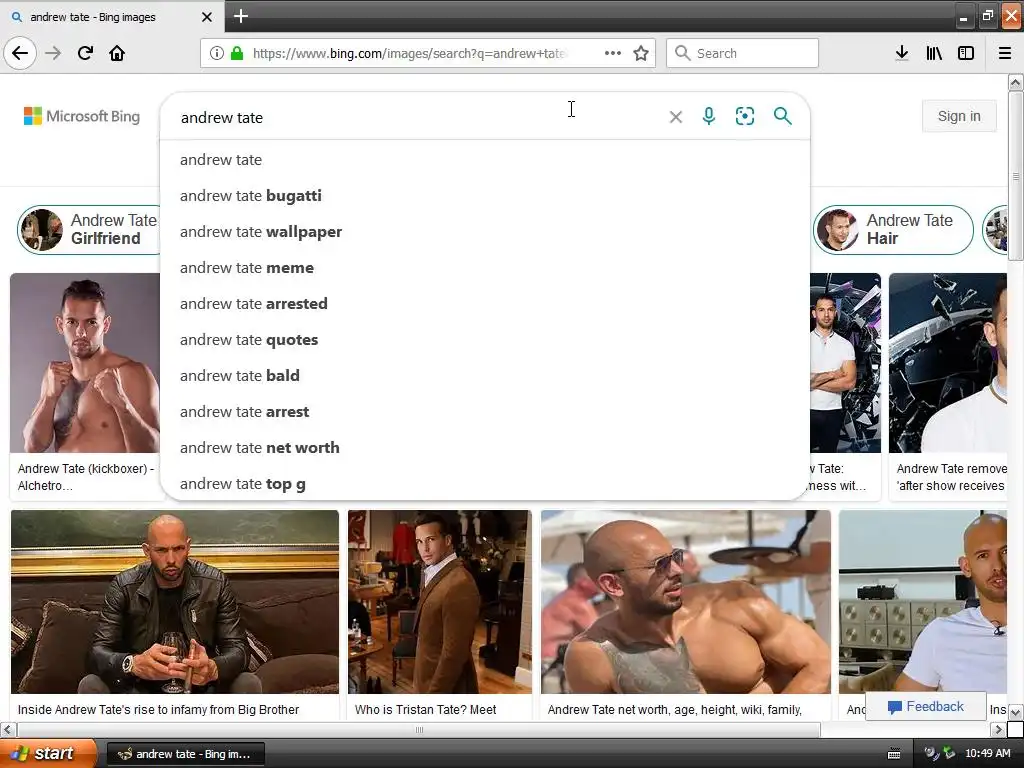Click the Microsoft Bing logo
This screenshot has width=1024, height=768.
tap(82, 116)
